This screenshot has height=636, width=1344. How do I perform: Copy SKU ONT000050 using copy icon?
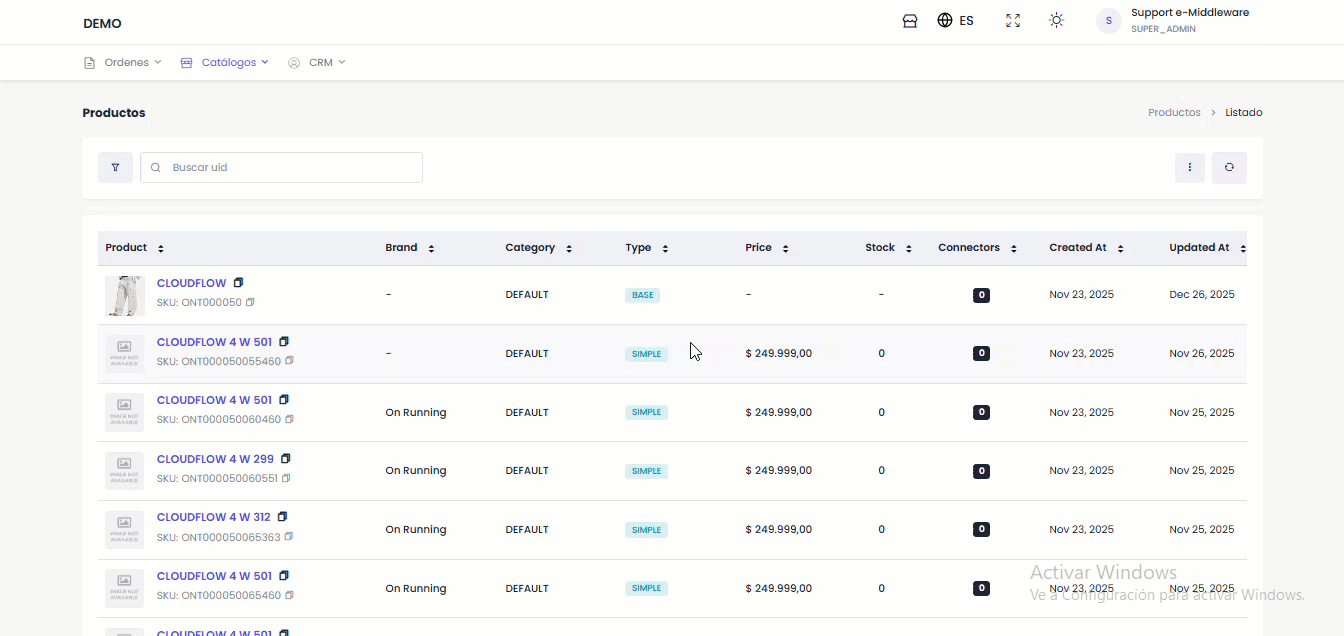(250, 302)
